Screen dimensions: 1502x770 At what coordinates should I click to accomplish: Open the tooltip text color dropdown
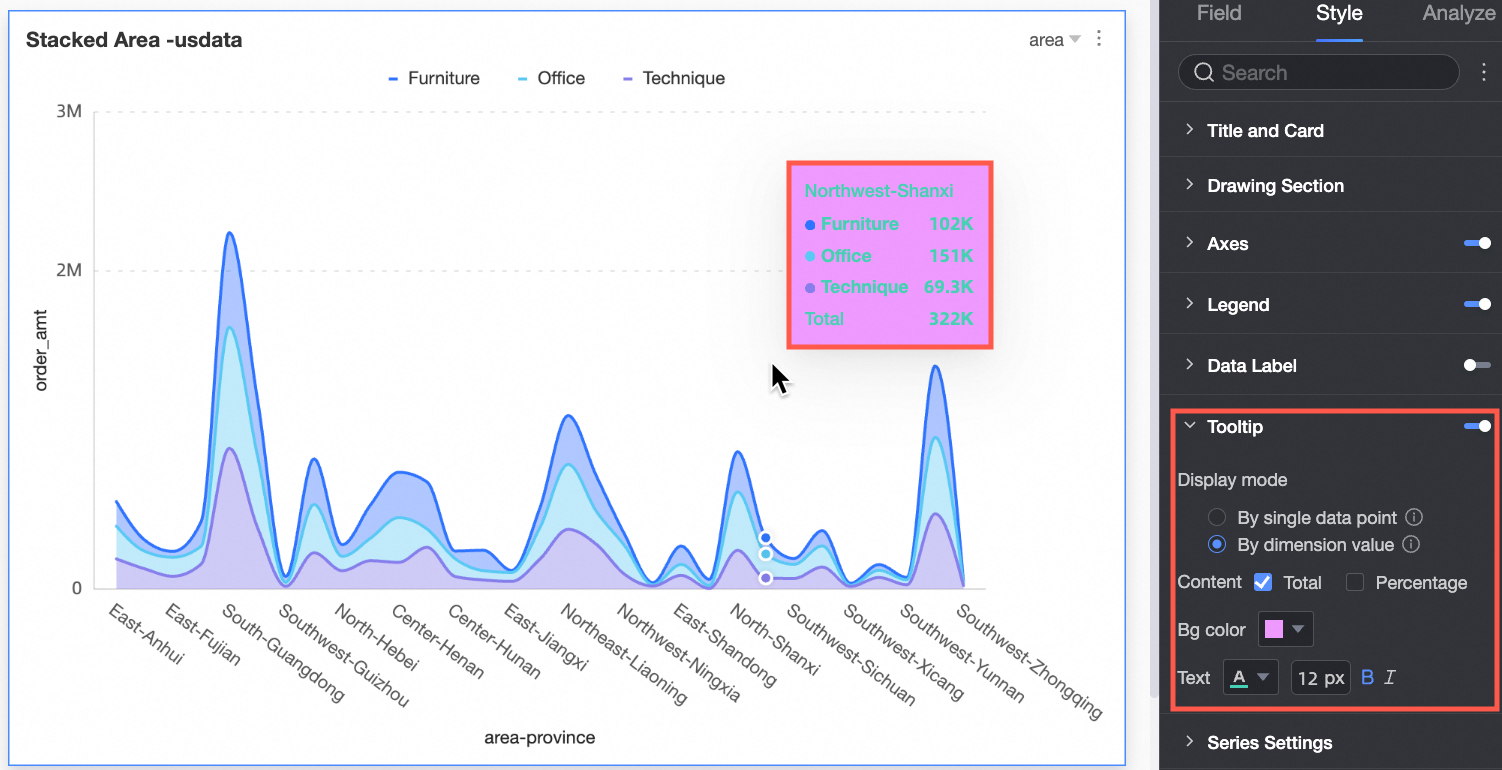tap(1263, 677)
